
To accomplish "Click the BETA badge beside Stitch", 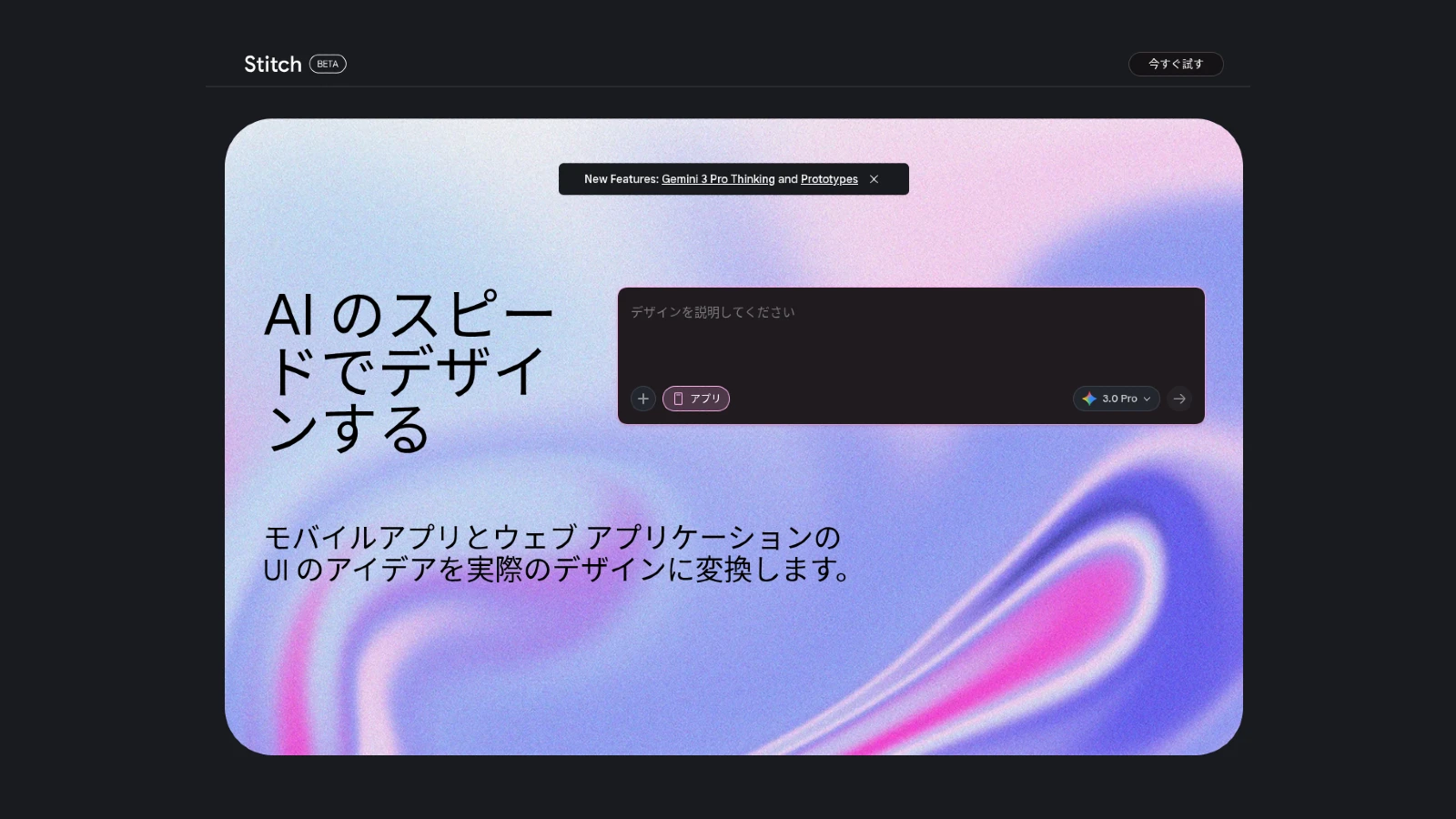I will coord(328,64).
